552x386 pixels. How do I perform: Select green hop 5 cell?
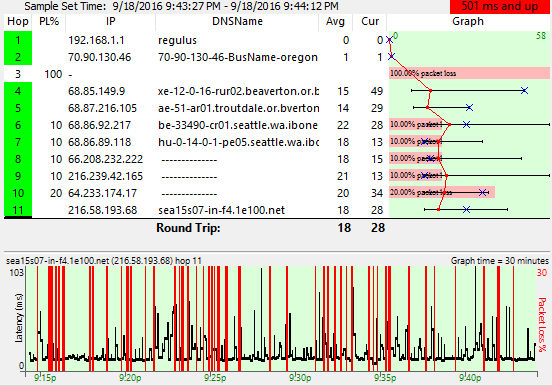pos(18,108)
